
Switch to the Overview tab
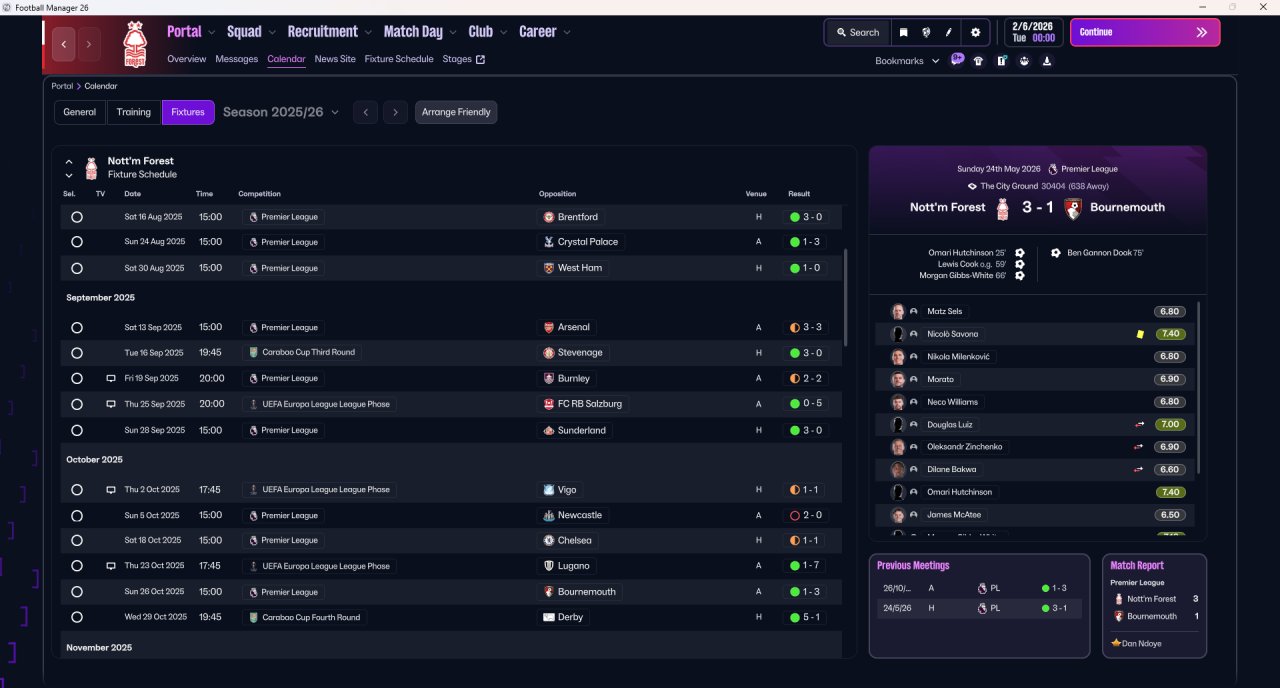pyautogui.click(x=187, y=59)
